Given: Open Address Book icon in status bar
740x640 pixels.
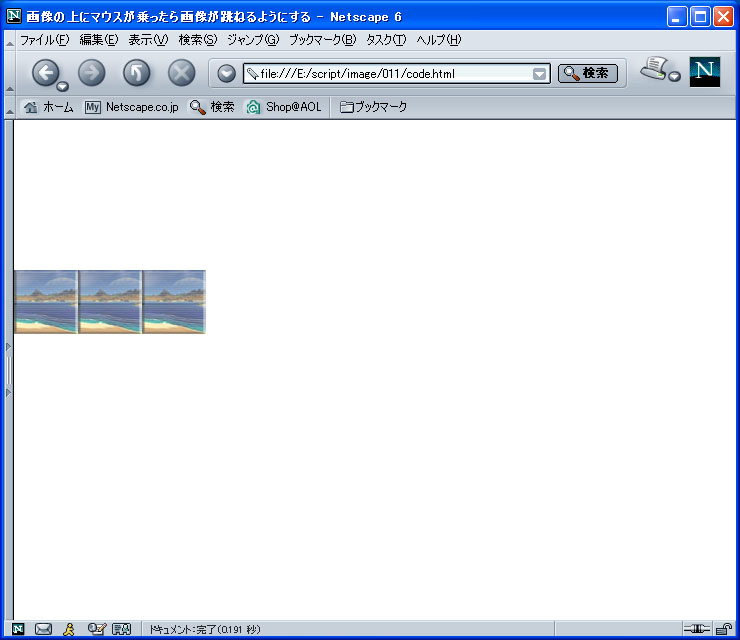Looking at the screenshot, I should [121, 629].
